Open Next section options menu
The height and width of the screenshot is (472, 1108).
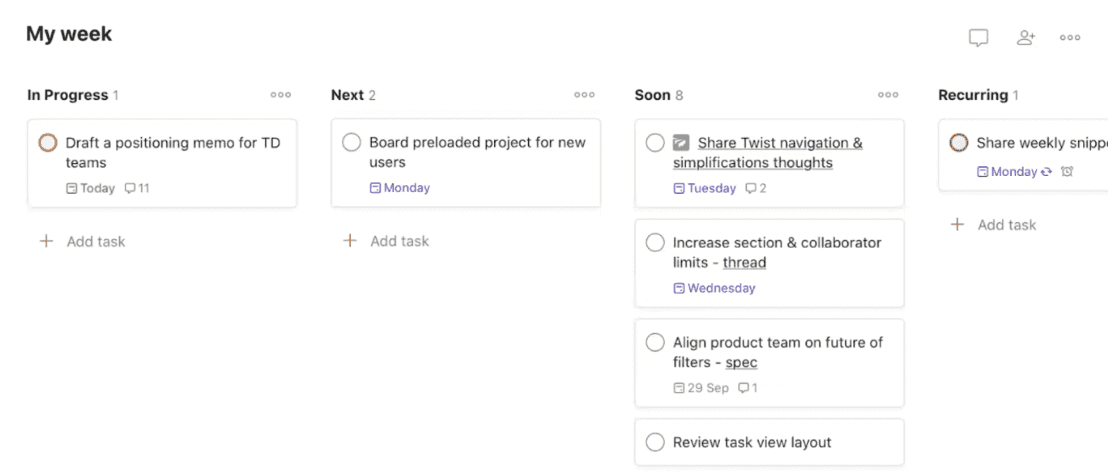585,95
